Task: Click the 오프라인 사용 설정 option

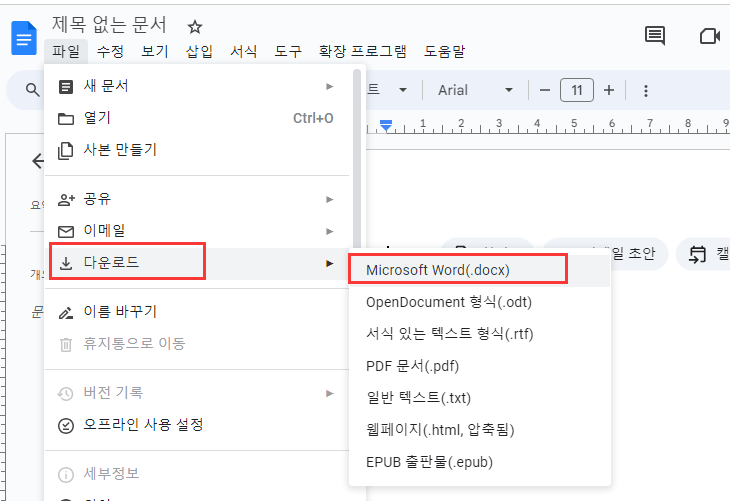Action: 143,425
